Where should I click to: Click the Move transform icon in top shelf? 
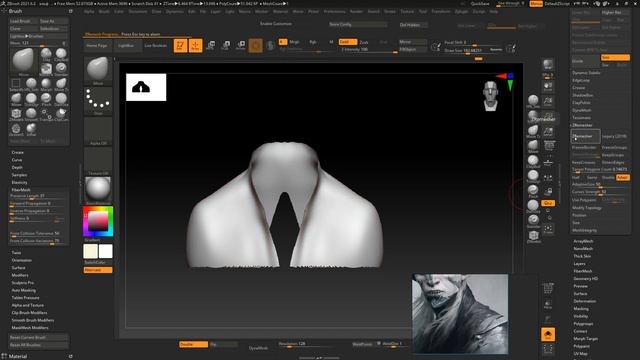pyautogui.click(x=211, y=45)
